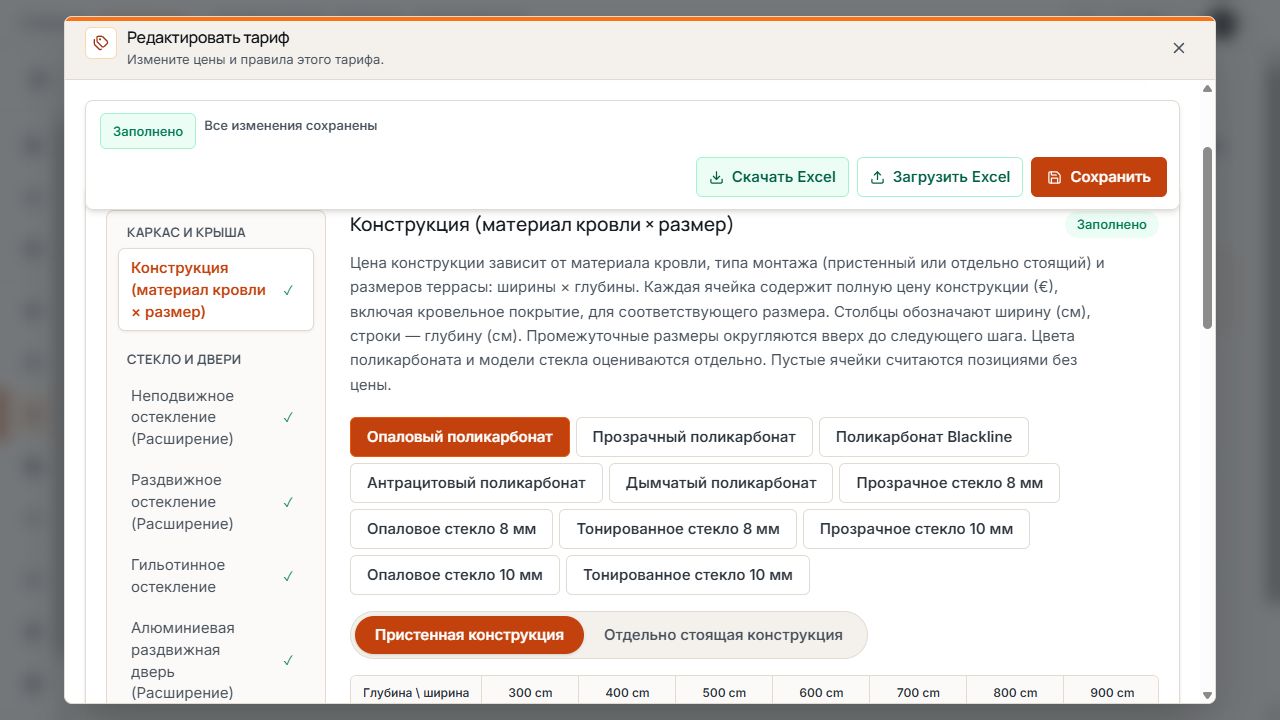Select Опаловый поликарбонат material tab
The height and width of the screenshot is (720, 1280).
460,437
